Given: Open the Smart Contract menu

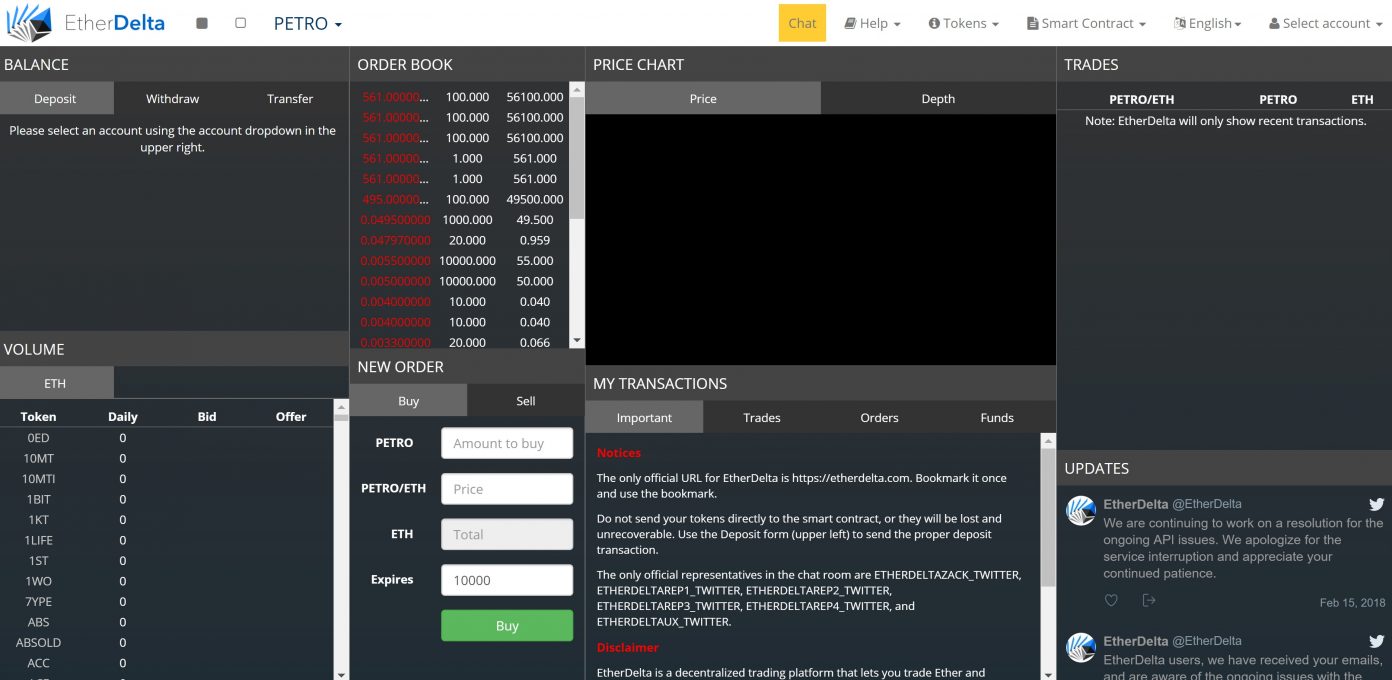Looking at the screenshot, I should tap(1086, 23).
